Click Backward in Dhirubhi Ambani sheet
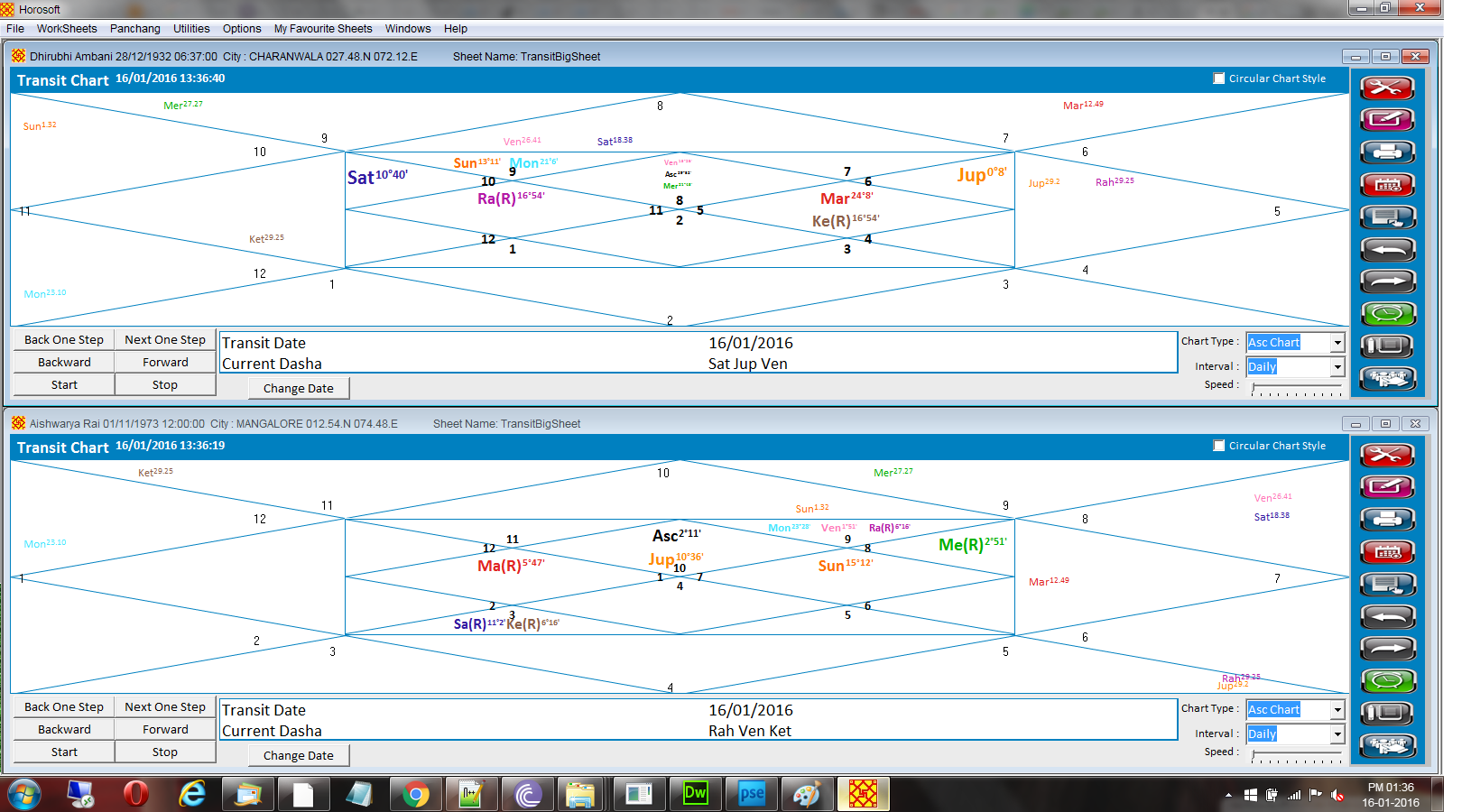This screenshot has width=1471, height=812. coord(64,363)
